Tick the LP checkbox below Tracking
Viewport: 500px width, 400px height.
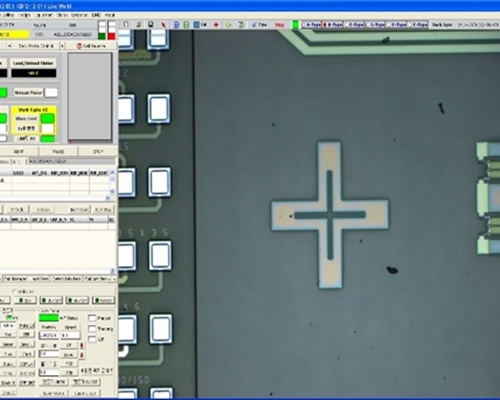click(x=92, y=339)
